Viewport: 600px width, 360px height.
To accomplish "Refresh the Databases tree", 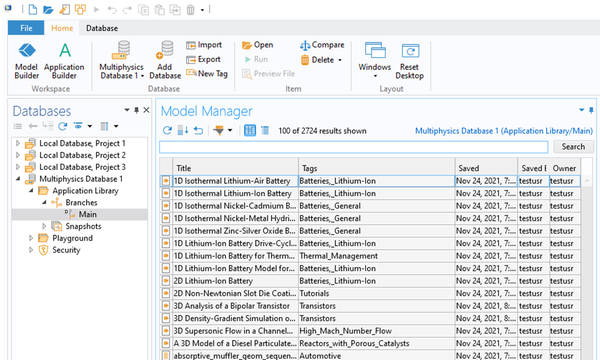I will (63, 126).
